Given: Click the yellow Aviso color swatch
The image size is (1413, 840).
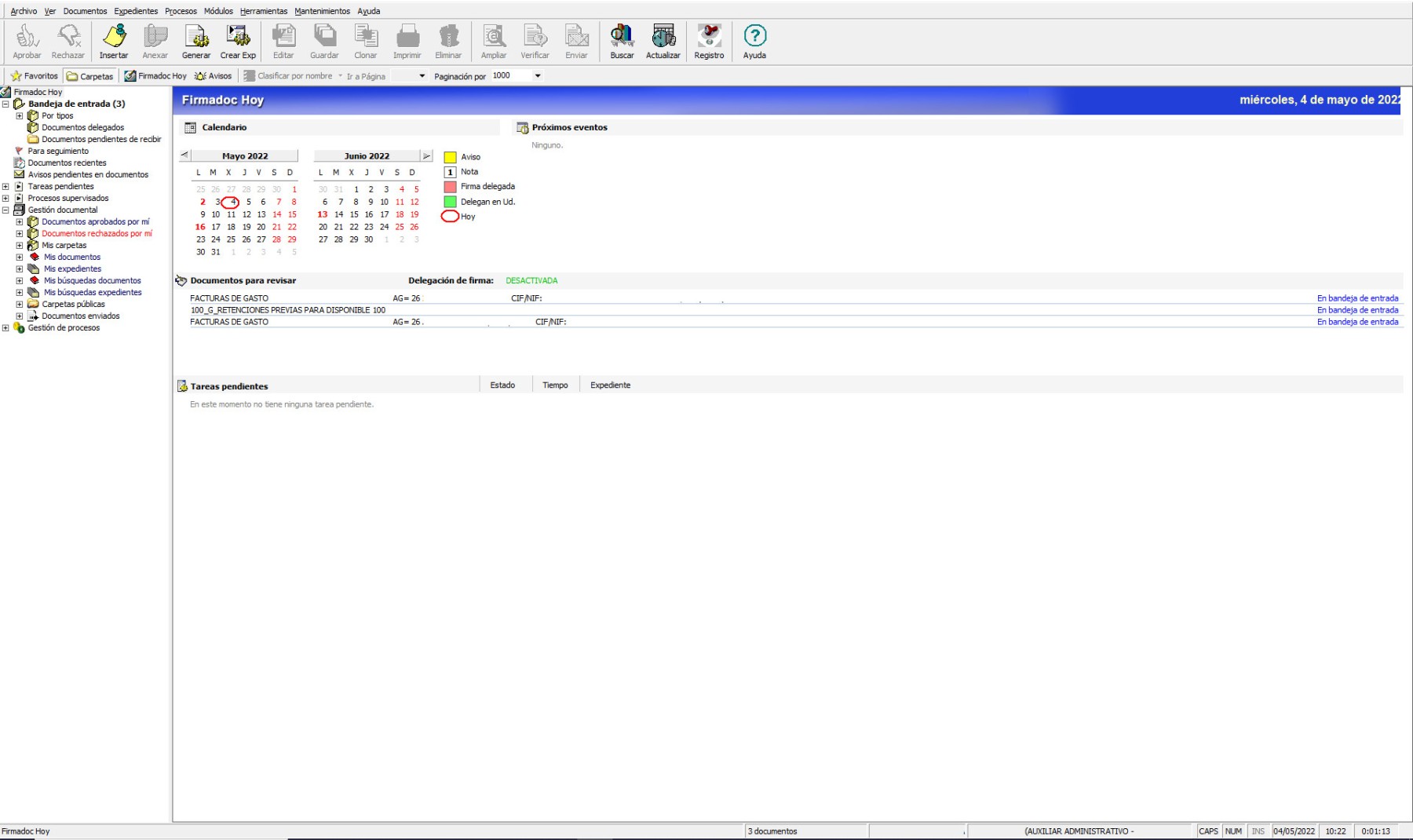Looking at the screenshot, I should pyautogui.click(x=451, y=157).
